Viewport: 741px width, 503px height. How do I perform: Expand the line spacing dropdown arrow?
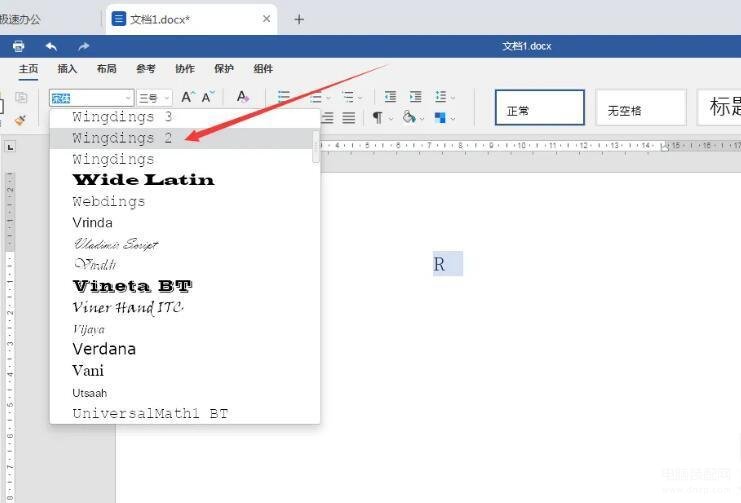pyautogui.click(x=453, y=98)
